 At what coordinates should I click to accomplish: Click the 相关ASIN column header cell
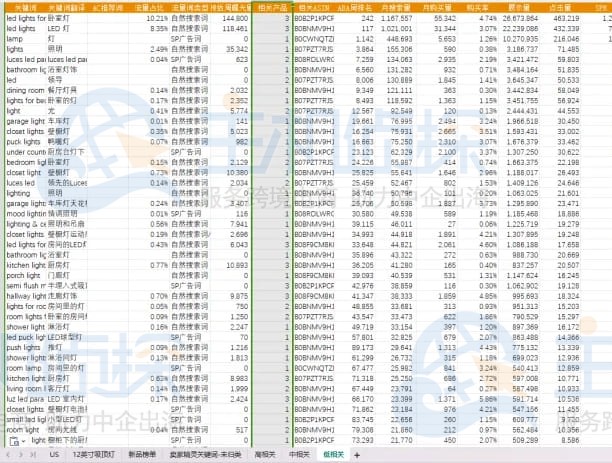tap(314, 7)
